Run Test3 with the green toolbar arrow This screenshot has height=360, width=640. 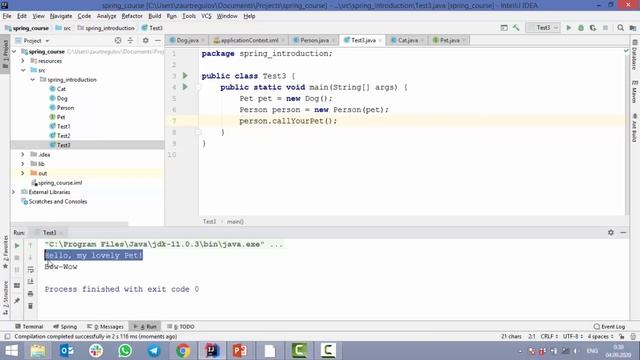tap(569, 28)
